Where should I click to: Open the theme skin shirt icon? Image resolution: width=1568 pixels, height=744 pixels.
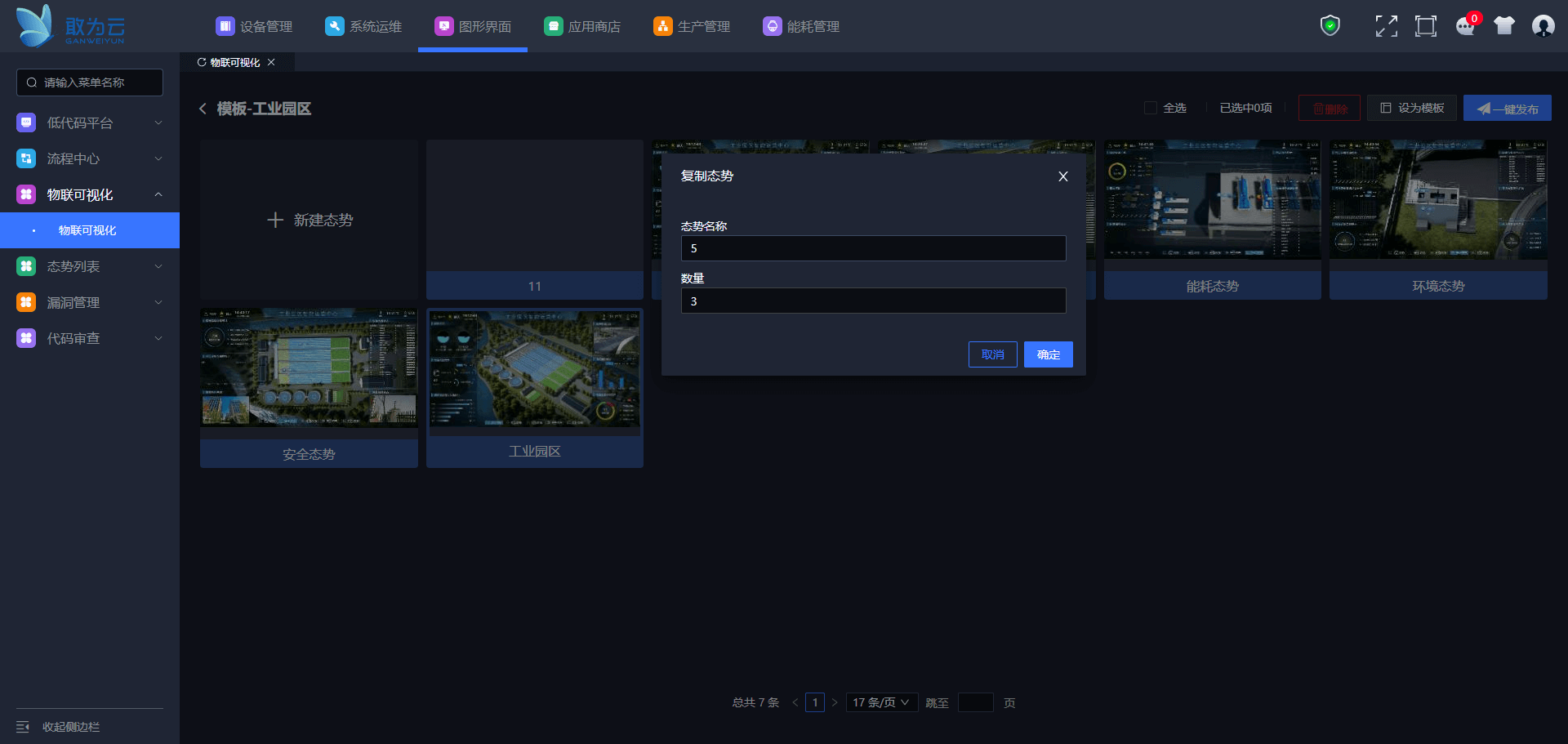click(x=1504, y=26)
